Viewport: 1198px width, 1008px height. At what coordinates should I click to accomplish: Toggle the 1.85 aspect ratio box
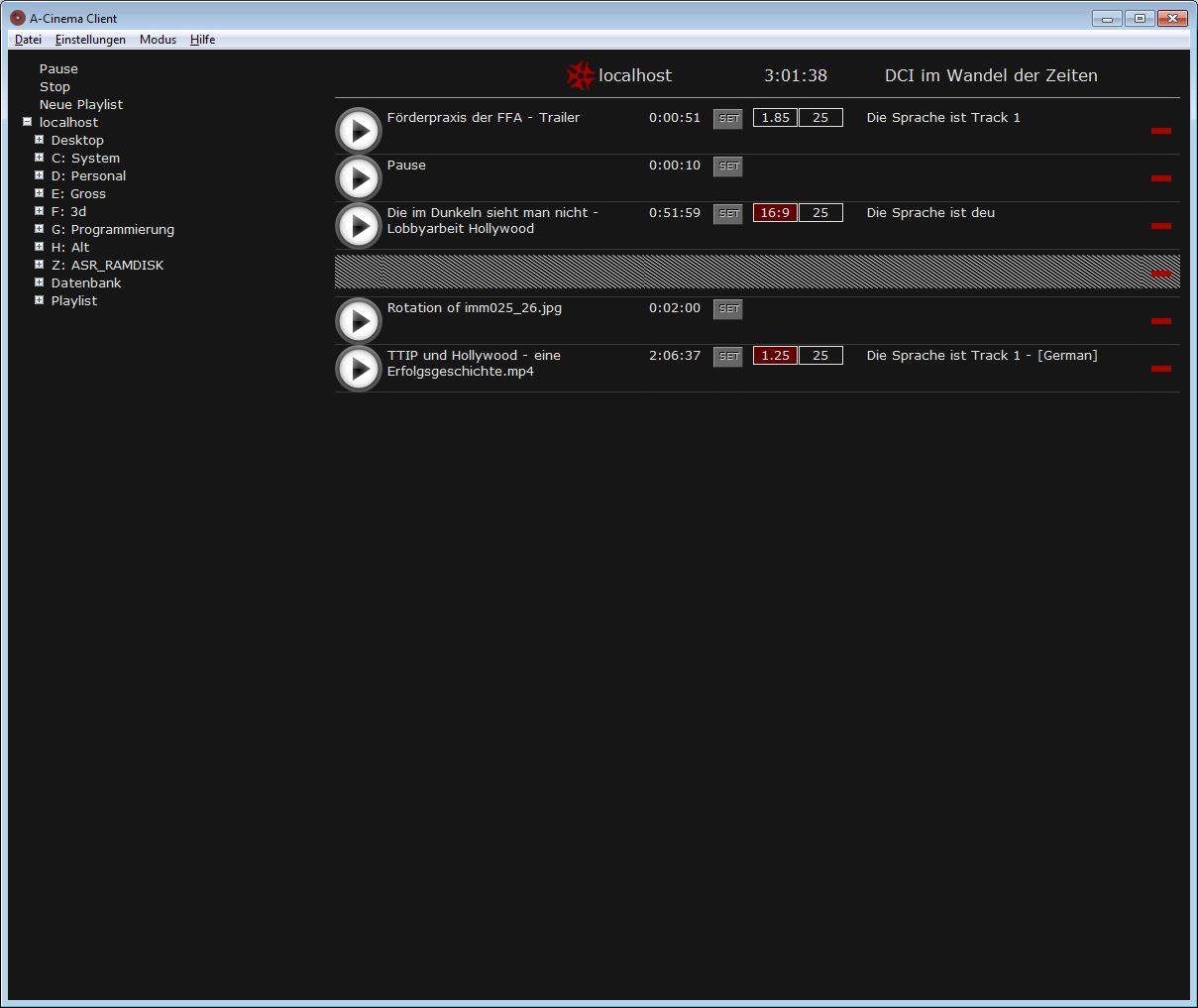click(775, 118)
